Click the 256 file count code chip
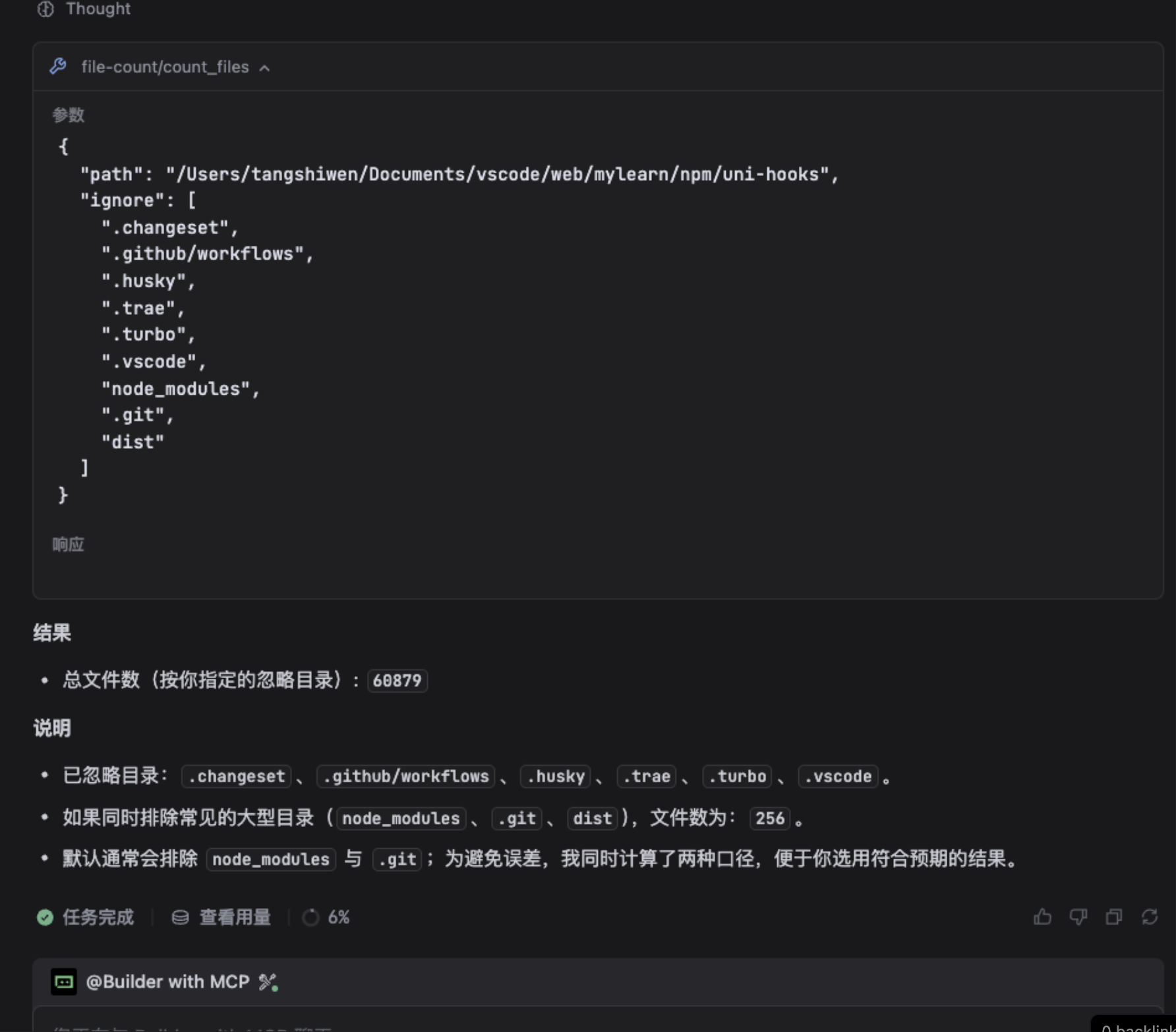This screenshot has width=1176, height=1032. (x=769, y=818)
